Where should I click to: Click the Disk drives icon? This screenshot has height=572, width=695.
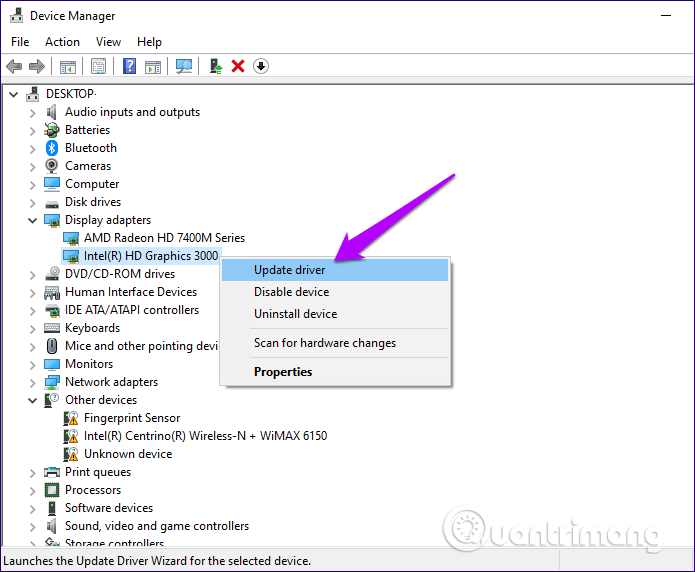(x=52, y=204)
